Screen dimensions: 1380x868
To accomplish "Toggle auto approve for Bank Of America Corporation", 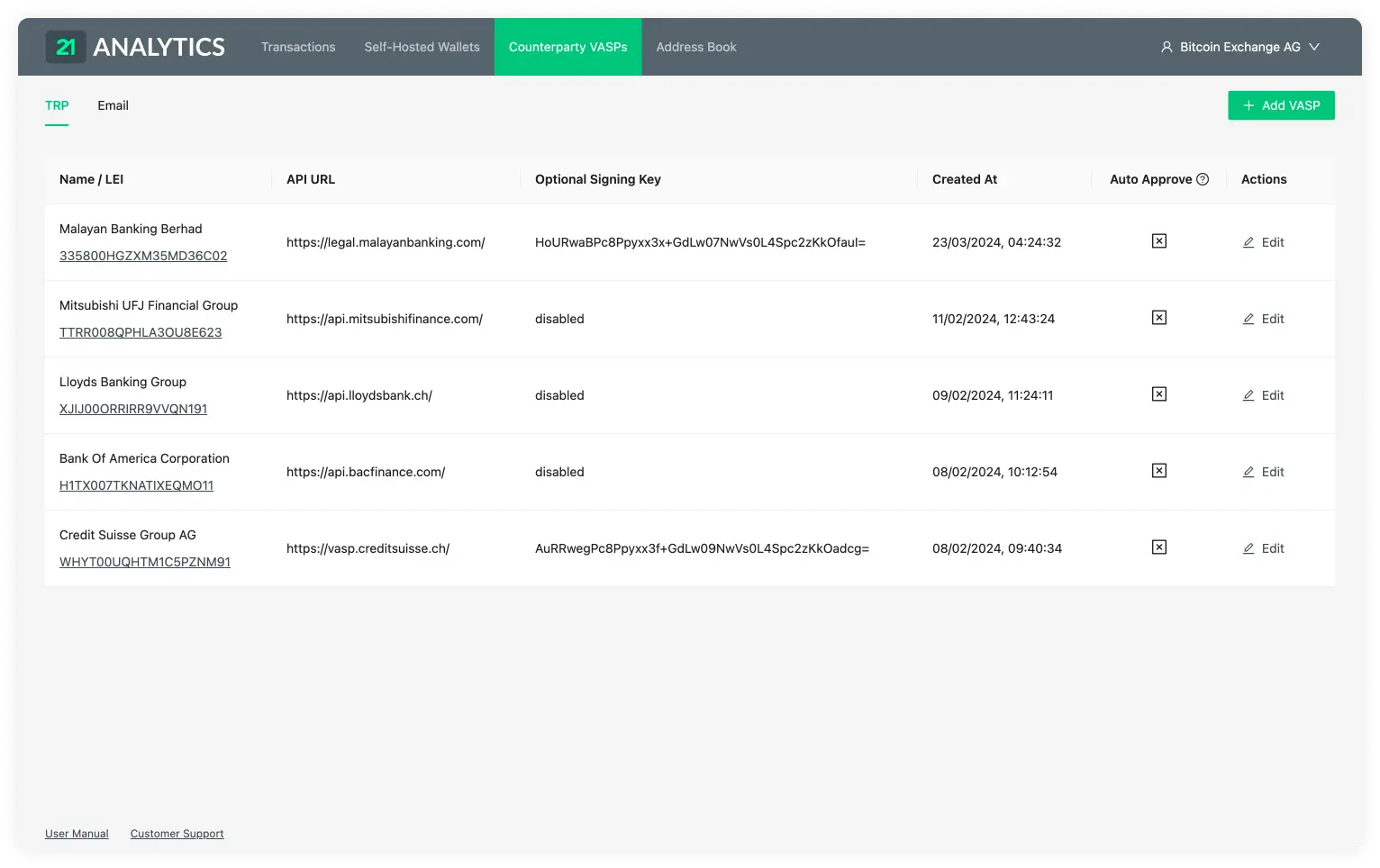I will pos(1159,471).
